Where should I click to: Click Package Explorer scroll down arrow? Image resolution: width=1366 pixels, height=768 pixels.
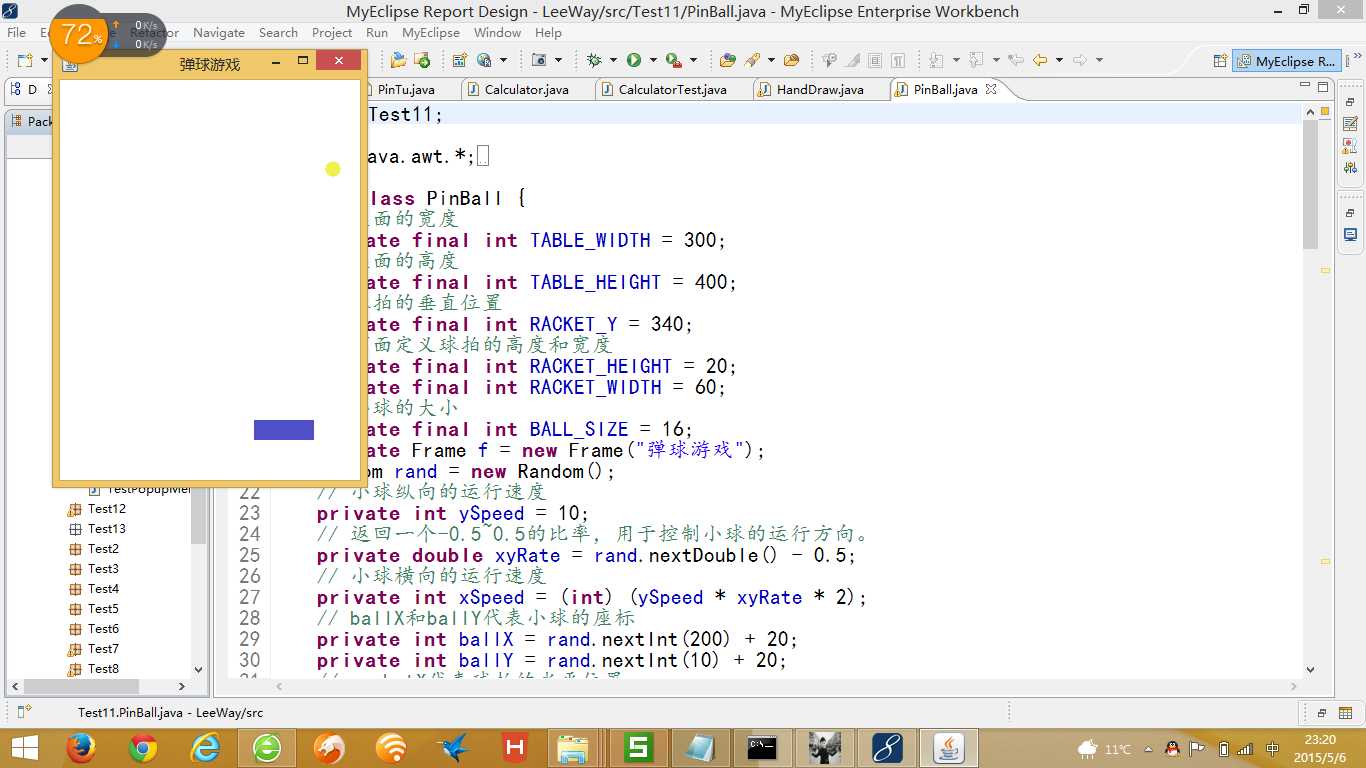coord(198,670)
